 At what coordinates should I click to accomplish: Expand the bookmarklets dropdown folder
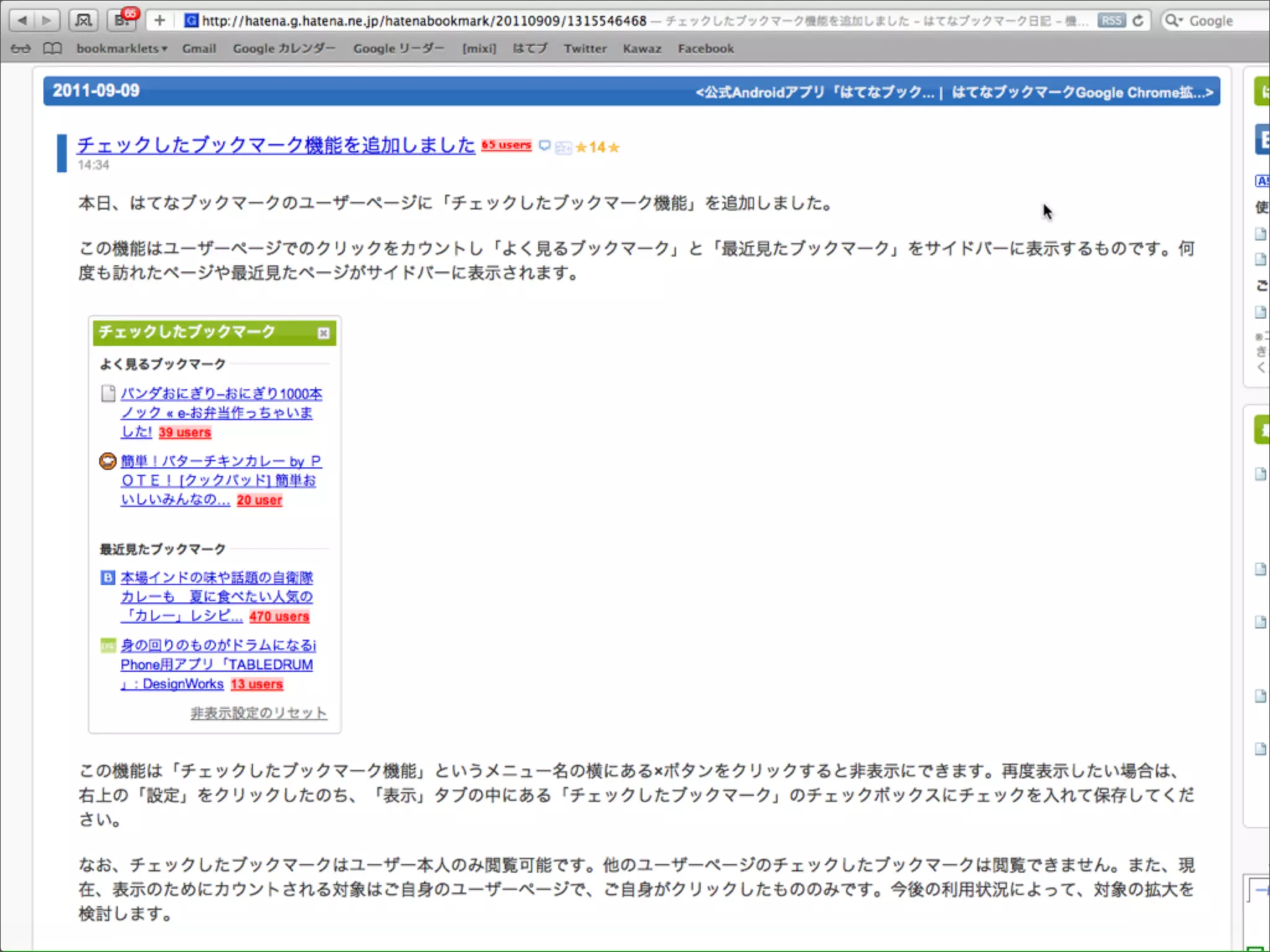(122, 48)
